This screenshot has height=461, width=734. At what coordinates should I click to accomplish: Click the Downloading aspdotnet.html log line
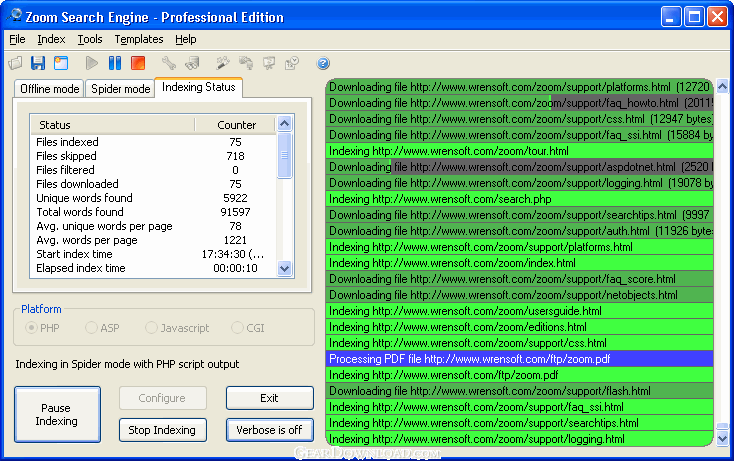point(520,167)
